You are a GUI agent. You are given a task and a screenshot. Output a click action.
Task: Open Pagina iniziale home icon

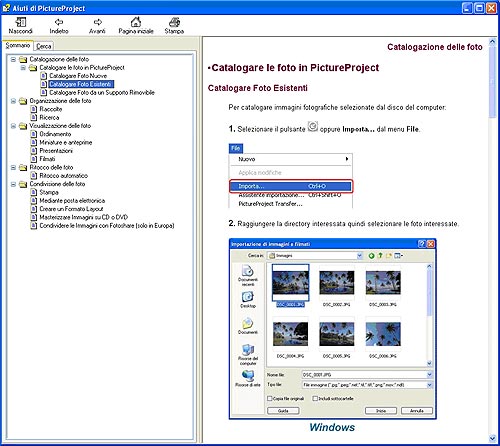136,22
